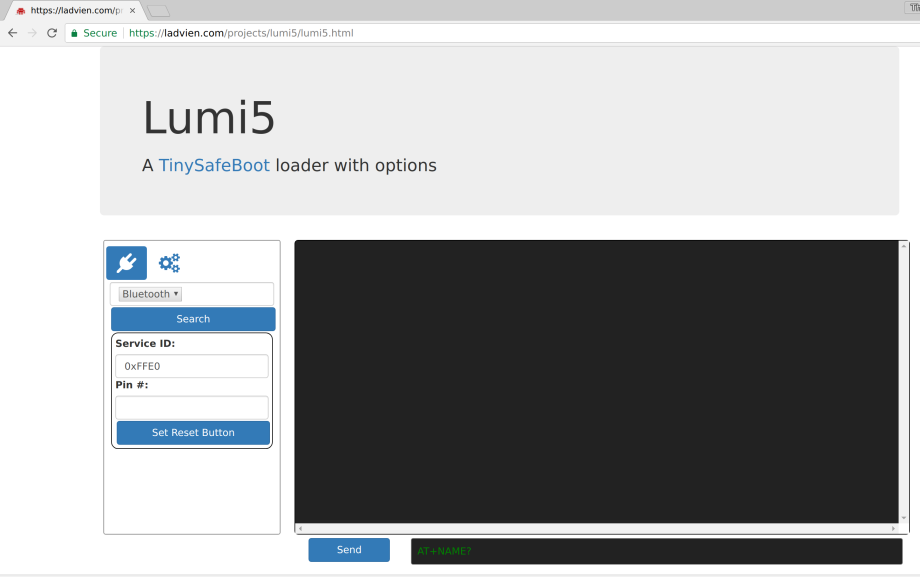This screenshot has width=920, height=577.
Task: Open a new browser tab
Action: pos(158,10)
